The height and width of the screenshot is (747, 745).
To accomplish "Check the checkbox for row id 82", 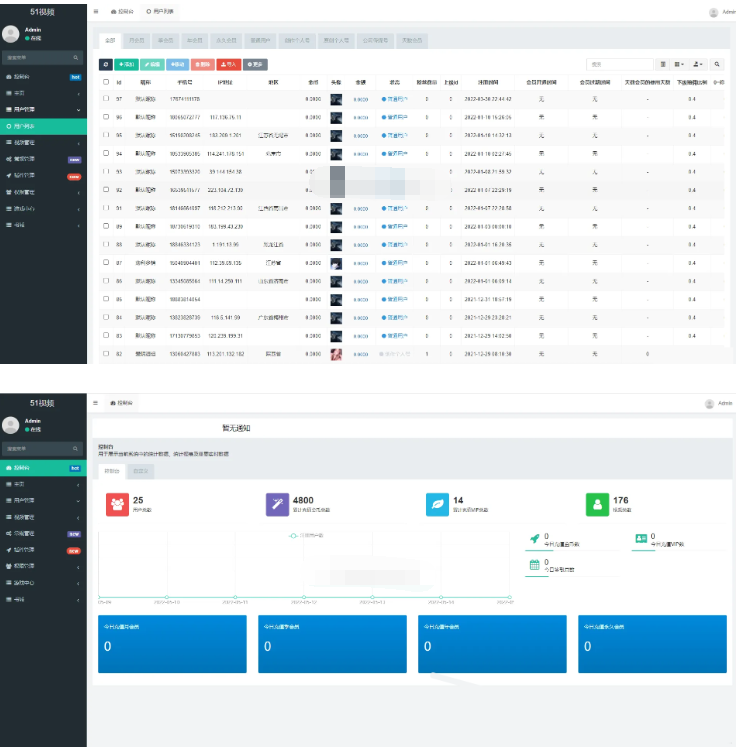I will [x=106, y=354].
